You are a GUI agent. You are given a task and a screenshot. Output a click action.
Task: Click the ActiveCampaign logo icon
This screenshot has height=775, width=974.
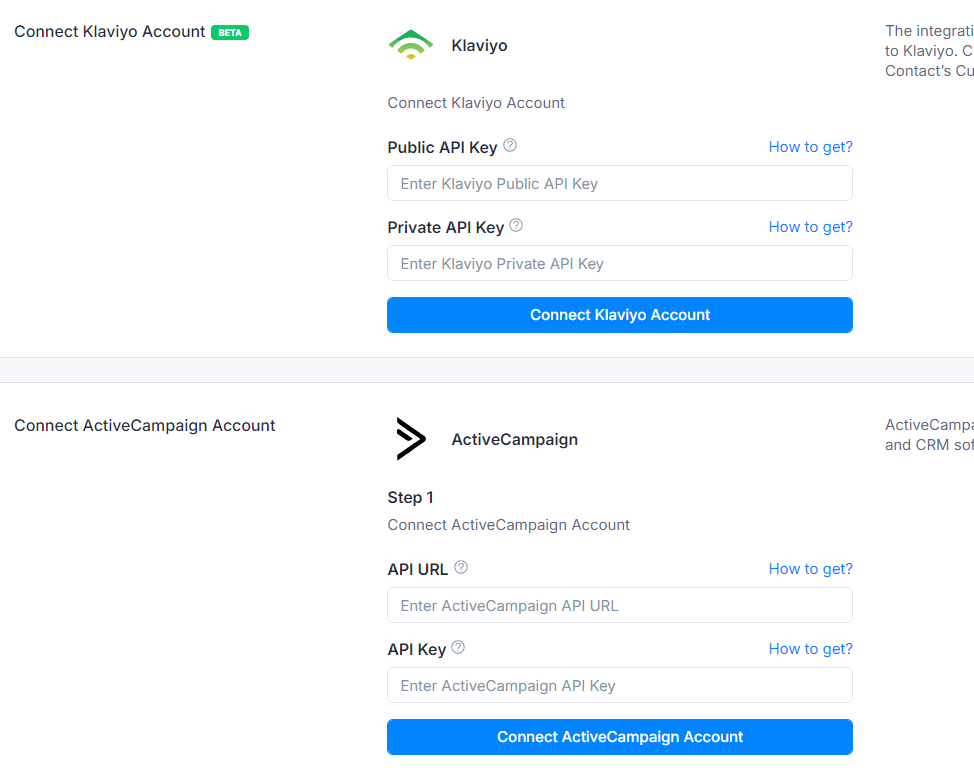point(411,439)
